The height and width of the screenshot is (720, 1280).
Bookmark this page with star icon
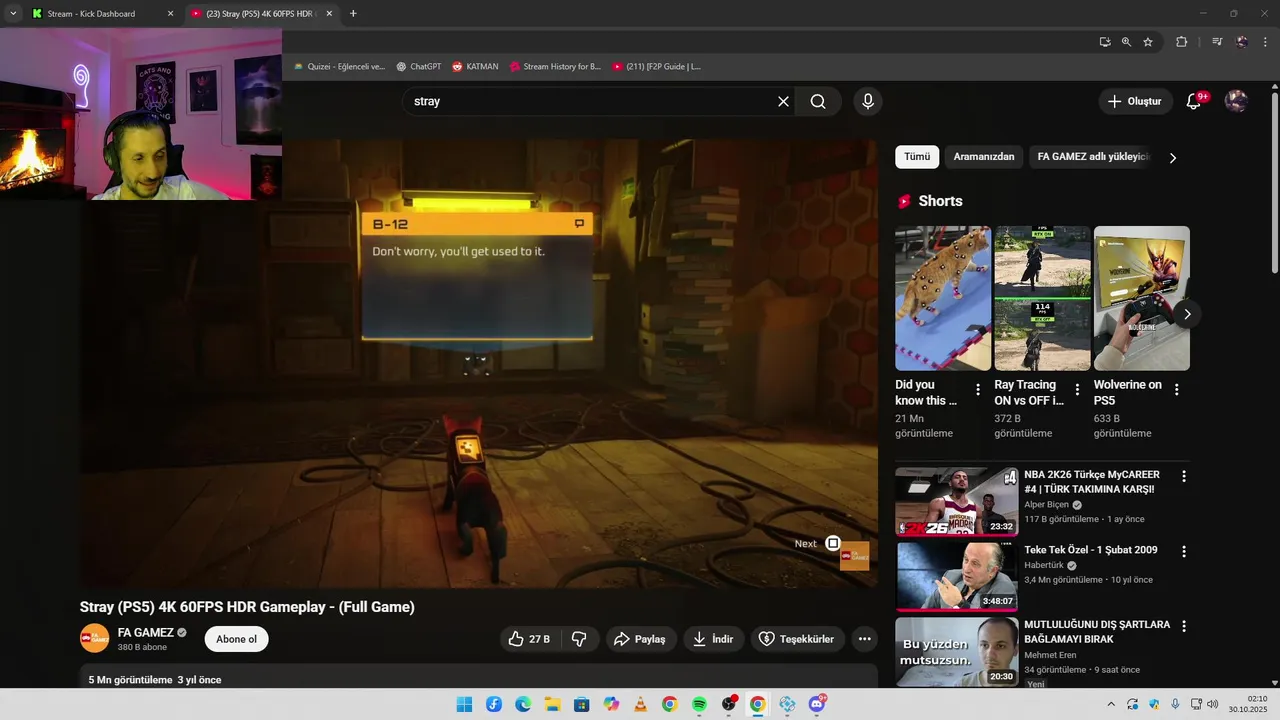click(1148, 42)
